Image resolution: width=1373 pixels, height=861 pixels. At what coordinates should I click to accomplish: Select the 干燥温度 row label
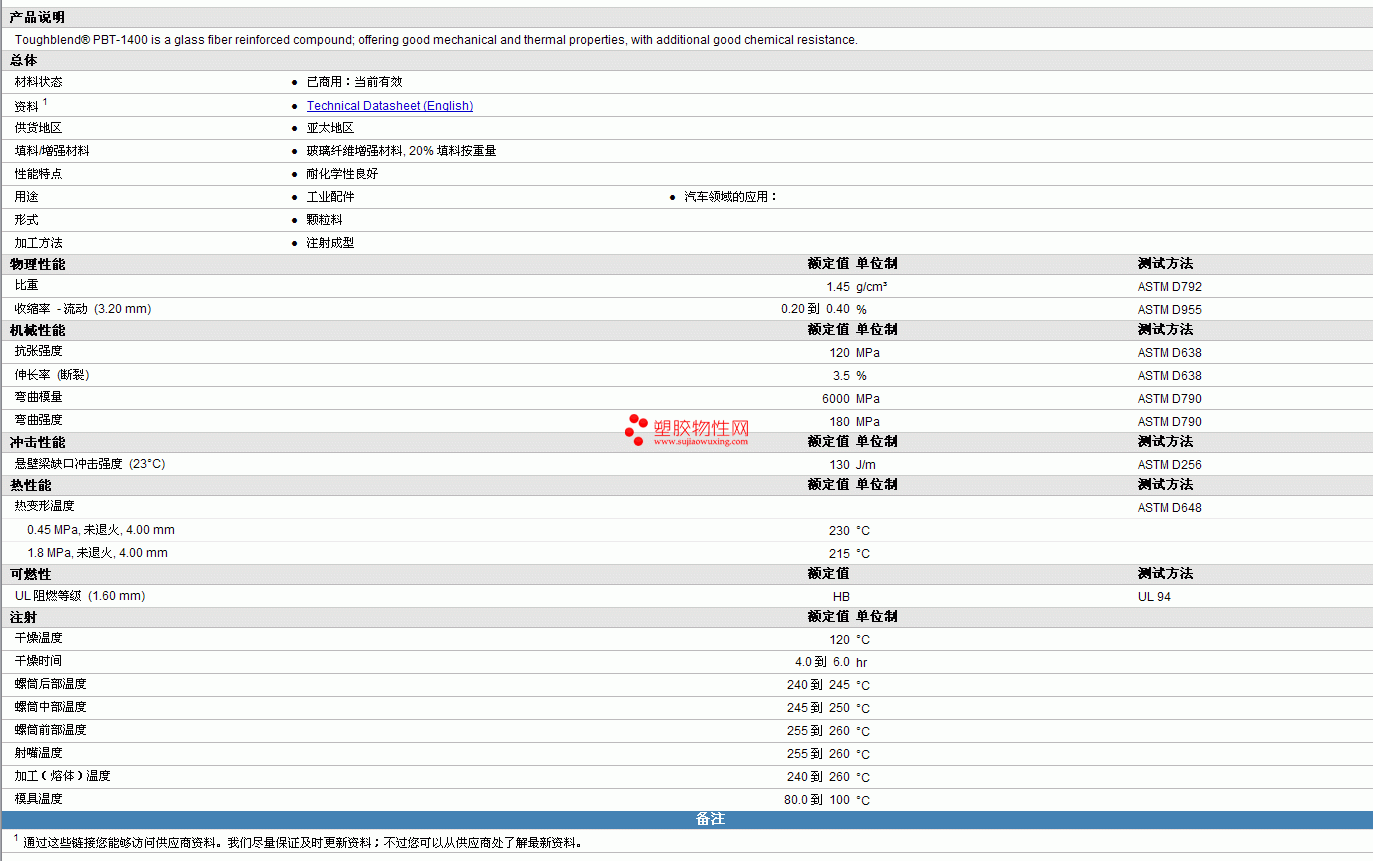[x=38, y=638]
